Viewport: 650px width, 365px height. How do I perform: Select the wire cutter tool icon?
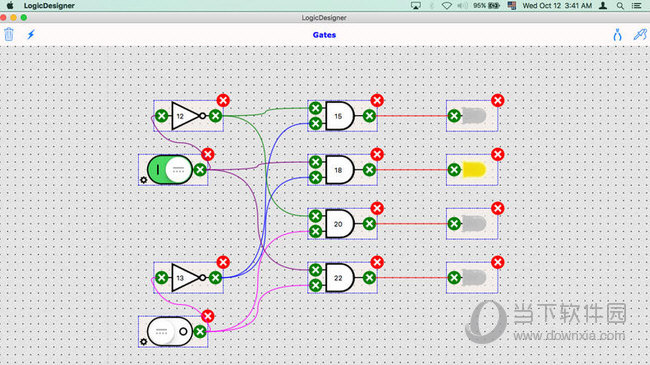(640, 34)
